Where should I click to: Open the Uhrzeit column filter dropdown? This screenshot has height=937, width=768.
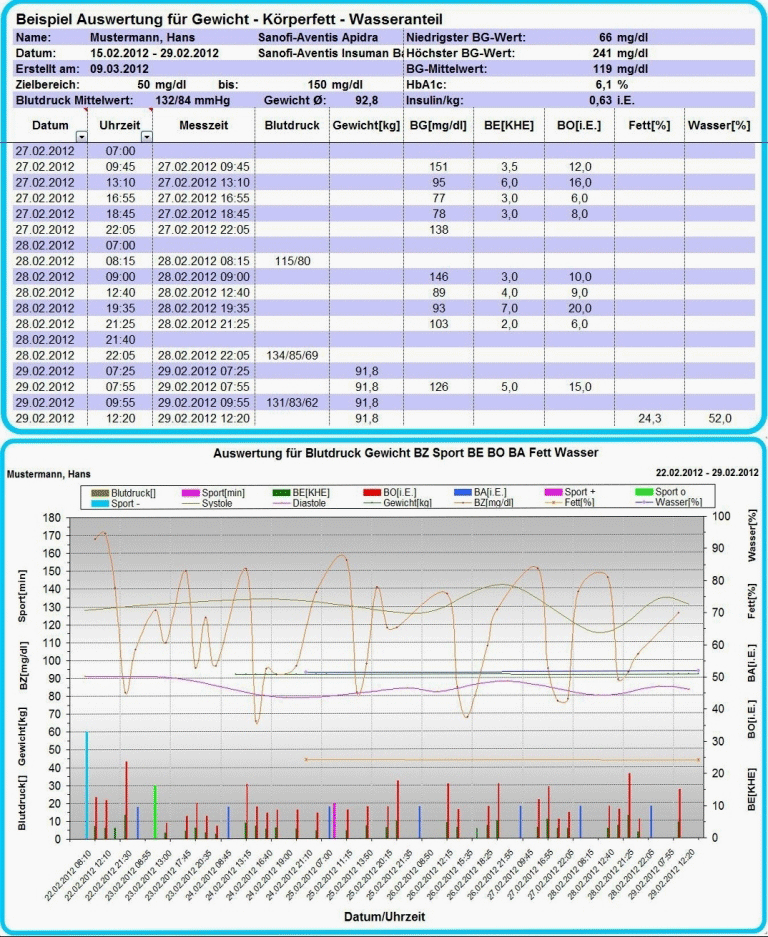tap(147, 135)
